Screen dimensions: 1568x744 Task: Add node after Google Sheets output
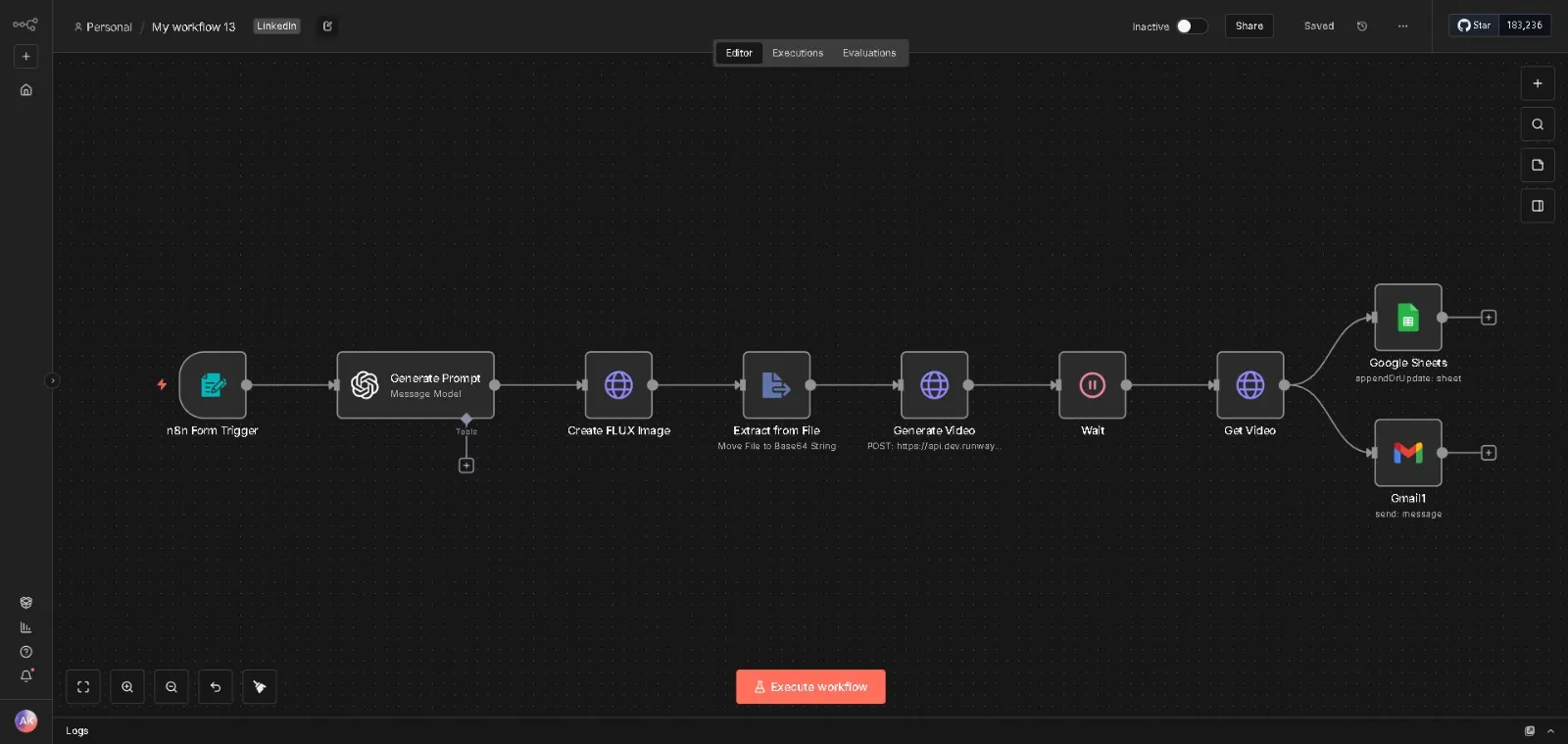coord(1489,318)
